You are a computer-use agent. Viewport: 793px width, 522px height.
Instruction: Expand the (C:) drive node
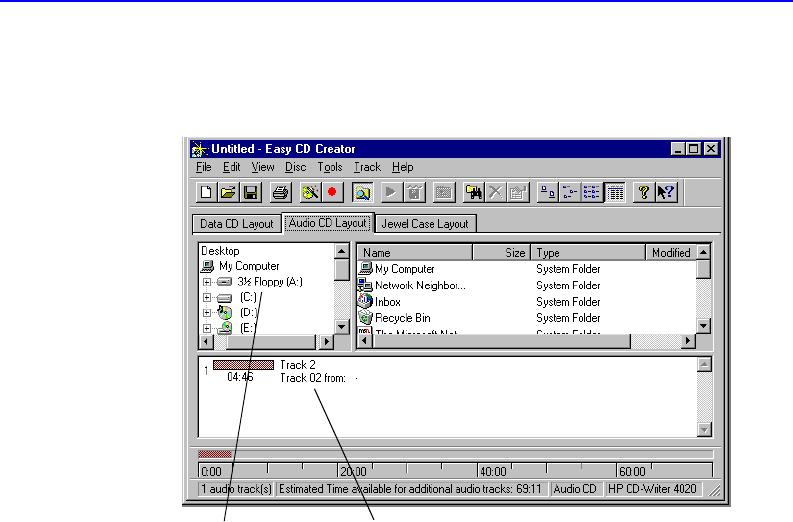click(x=207, y=297)
